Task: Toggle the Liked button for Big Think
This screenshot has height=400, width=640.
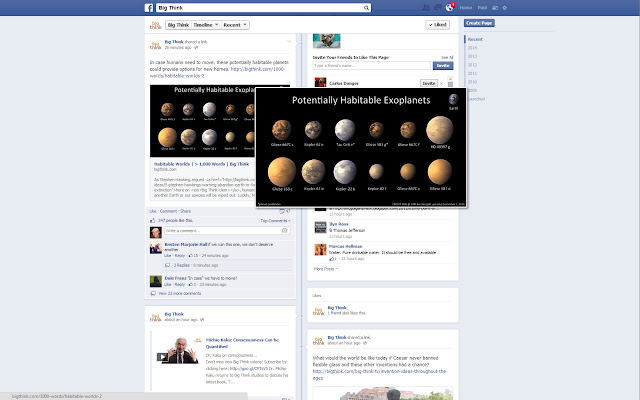Action: 438,25
